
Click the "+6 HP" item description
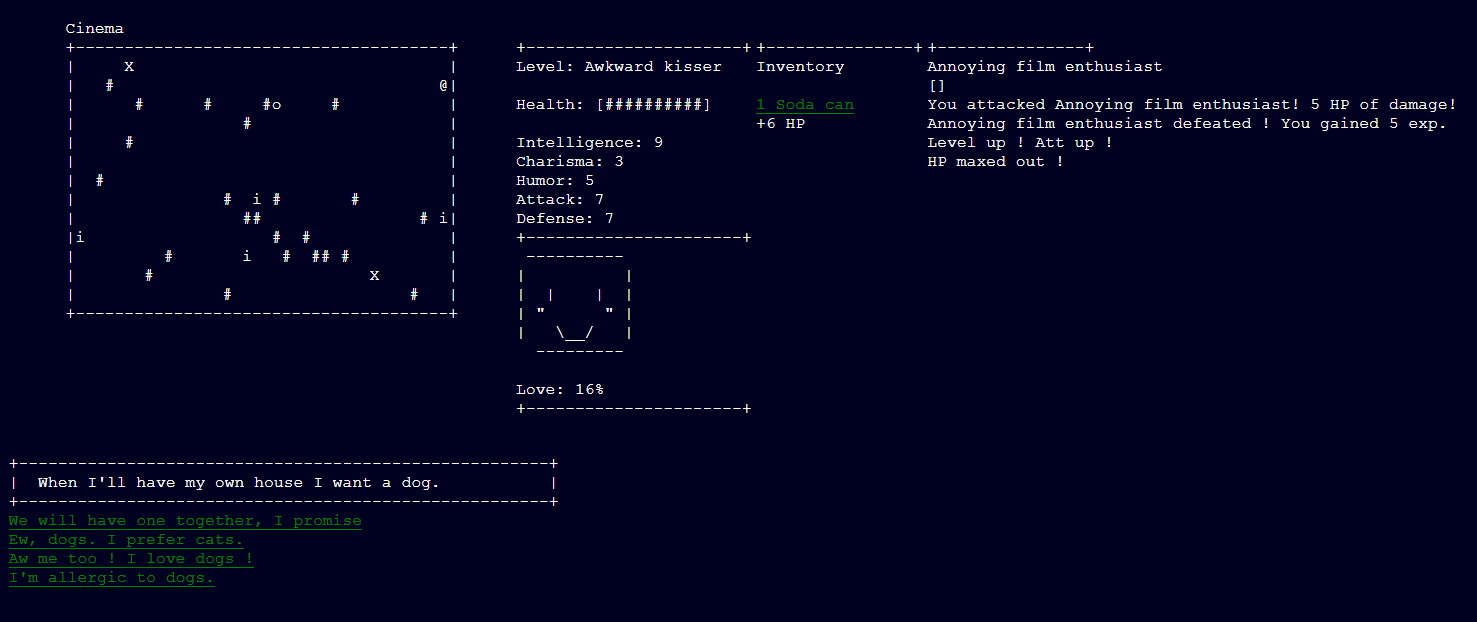(x=781, y=124)
